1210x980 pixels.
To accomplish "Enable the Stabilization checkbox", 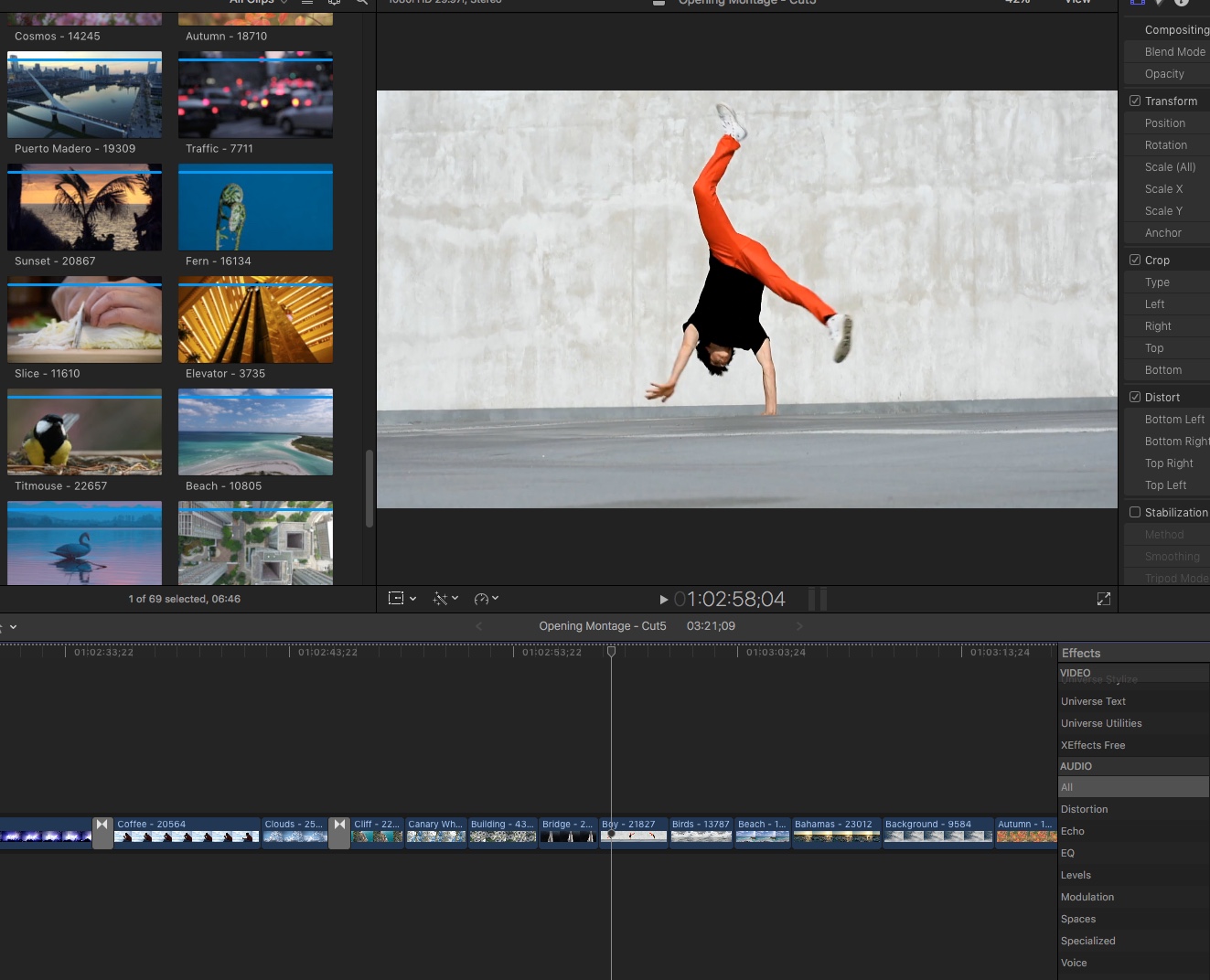I will pyautogui.click(x=1135, y=513).
